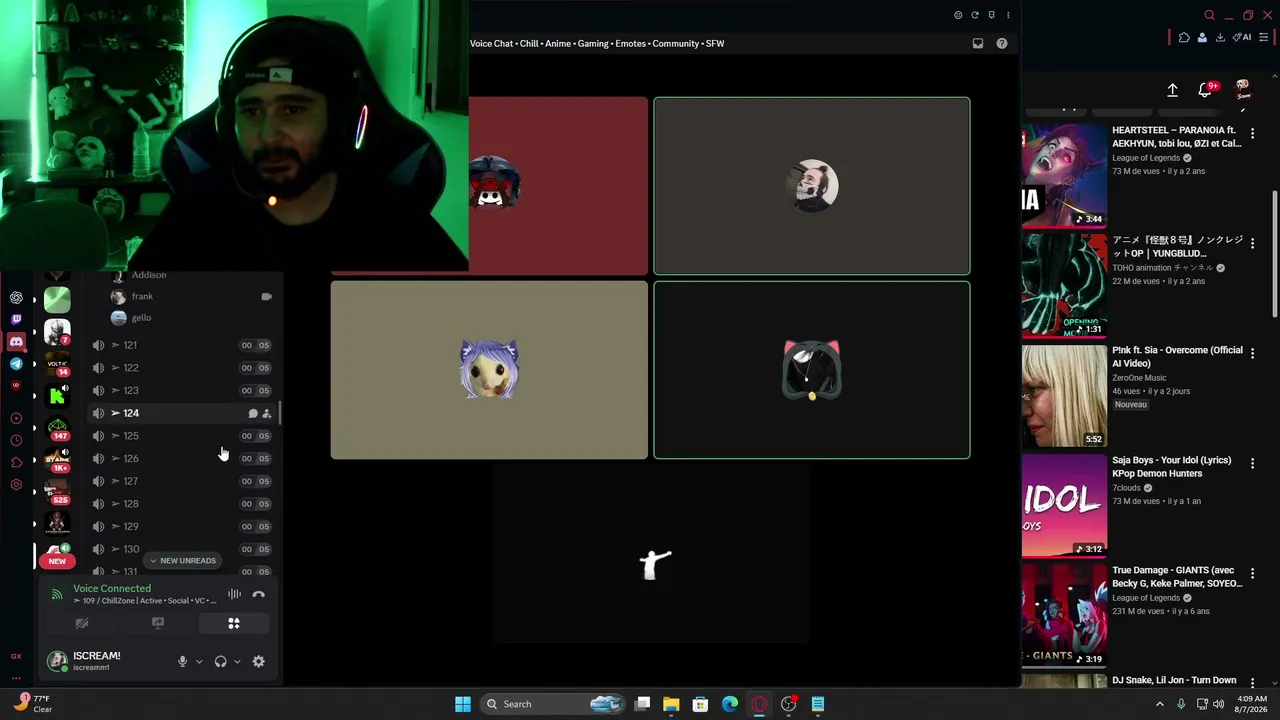The height and width of the screenshot is (720, 1280).
Task: Pin the Discord sidebar panel
Action: point(991,15)
